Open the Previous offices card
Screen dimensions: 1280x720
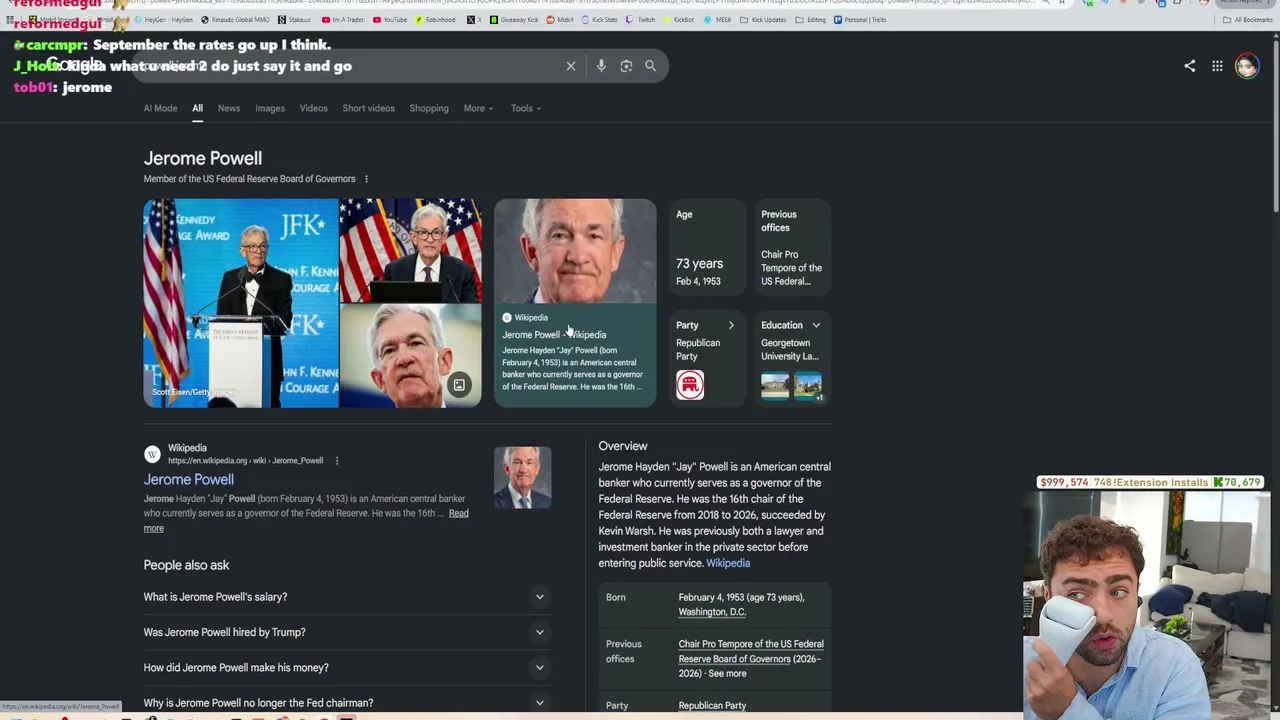point(792,249)
